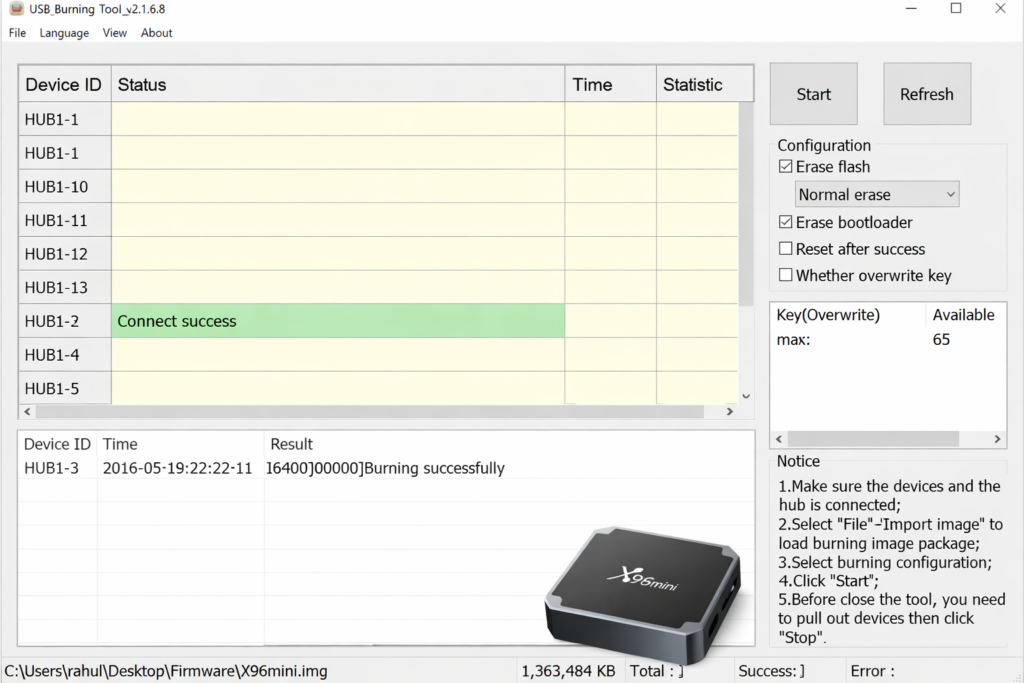Screen dimensions: 1024x683
Task: Click the X96mini device box image
Action: (643, 588)
